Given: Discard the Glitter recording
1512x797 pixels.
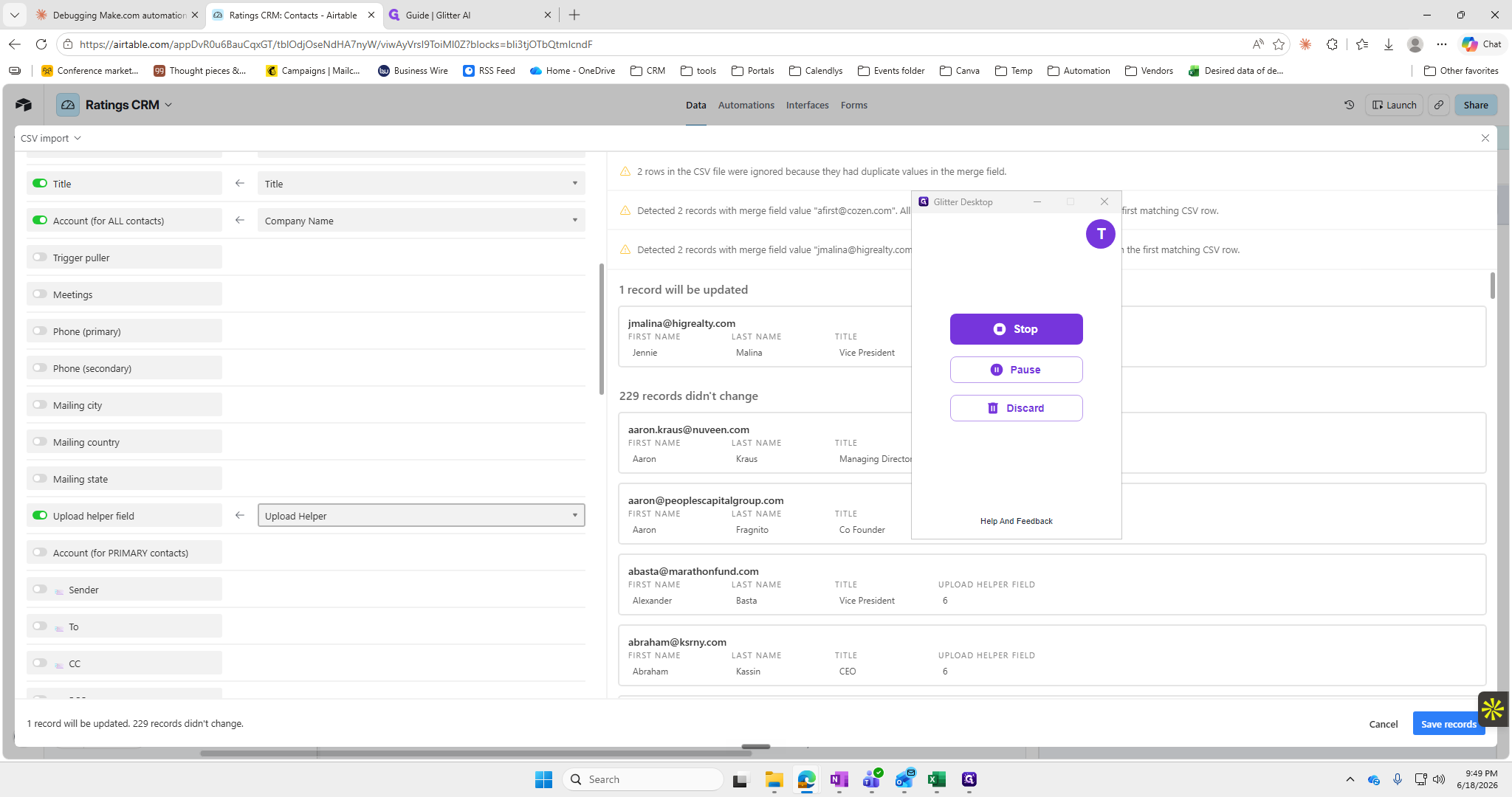Looking at the screenshot, I should pos(1016,408).
